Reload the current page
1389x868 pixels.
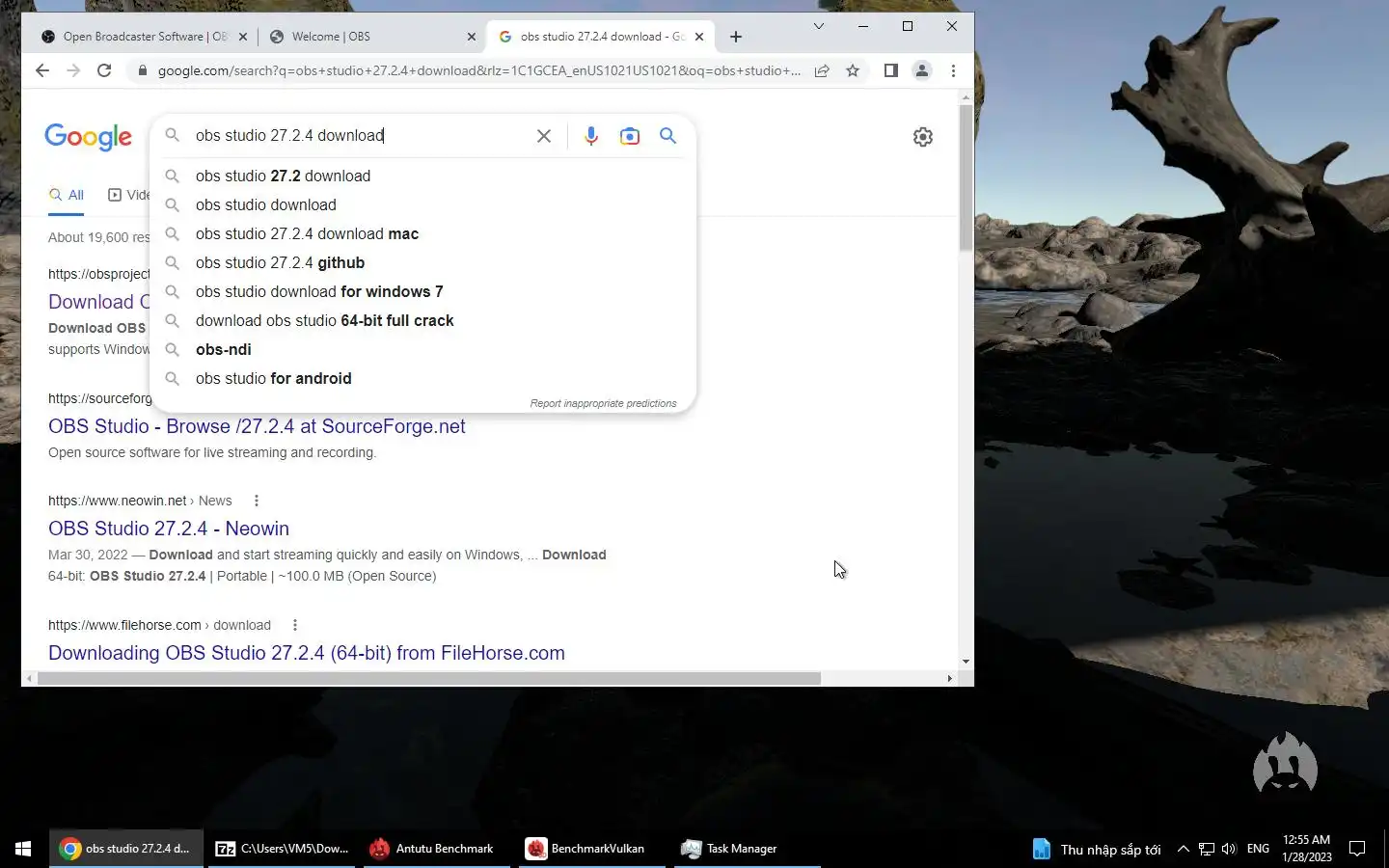[104, 70]
